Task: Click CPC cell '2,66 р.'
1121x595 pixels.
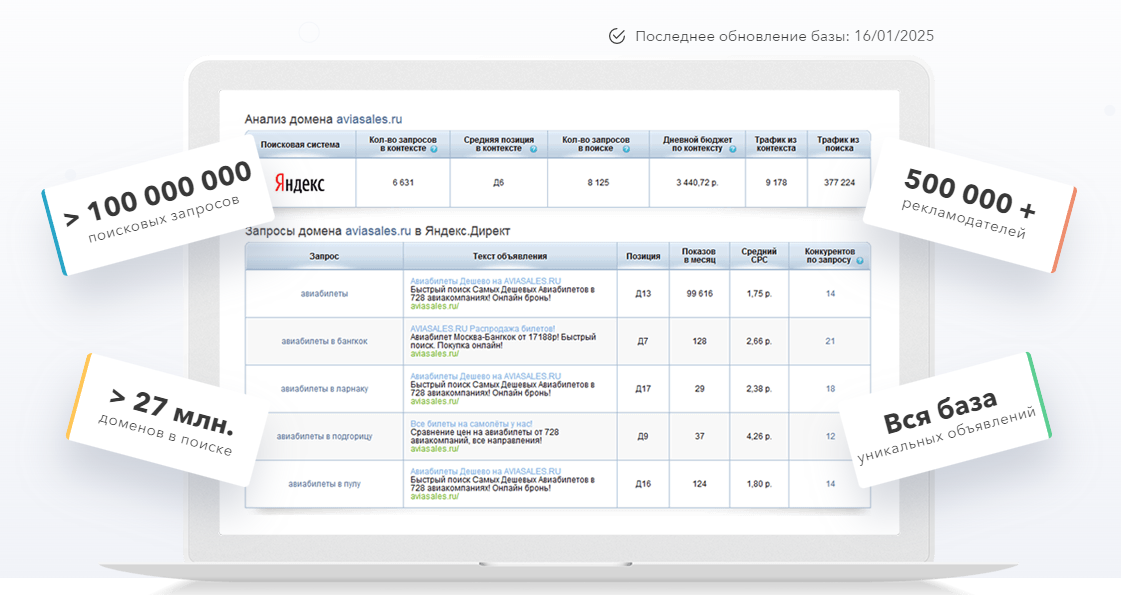Action: [x=759, y=341]
